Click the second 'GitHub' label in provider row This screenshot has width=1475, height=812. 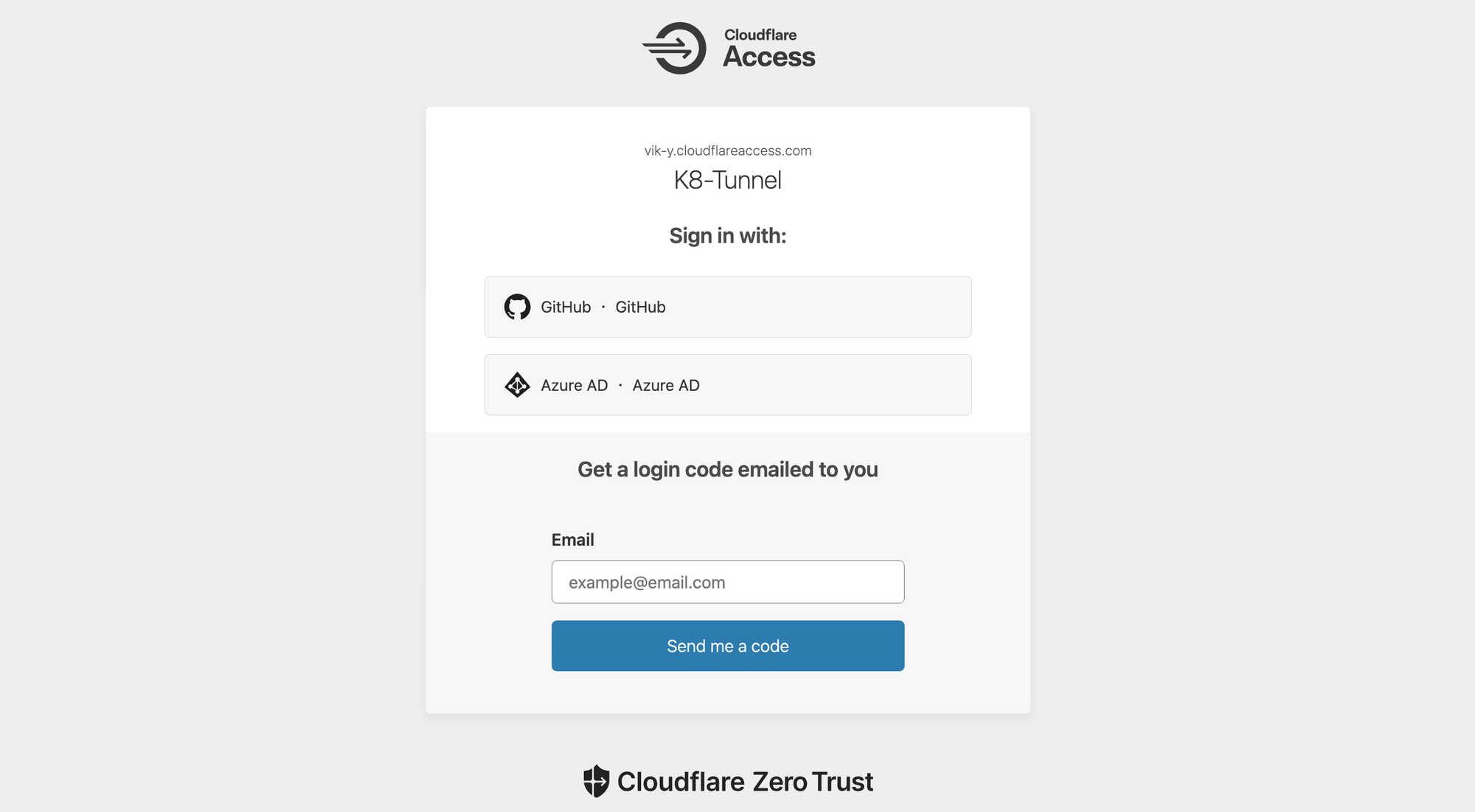(x=640, y=307)
